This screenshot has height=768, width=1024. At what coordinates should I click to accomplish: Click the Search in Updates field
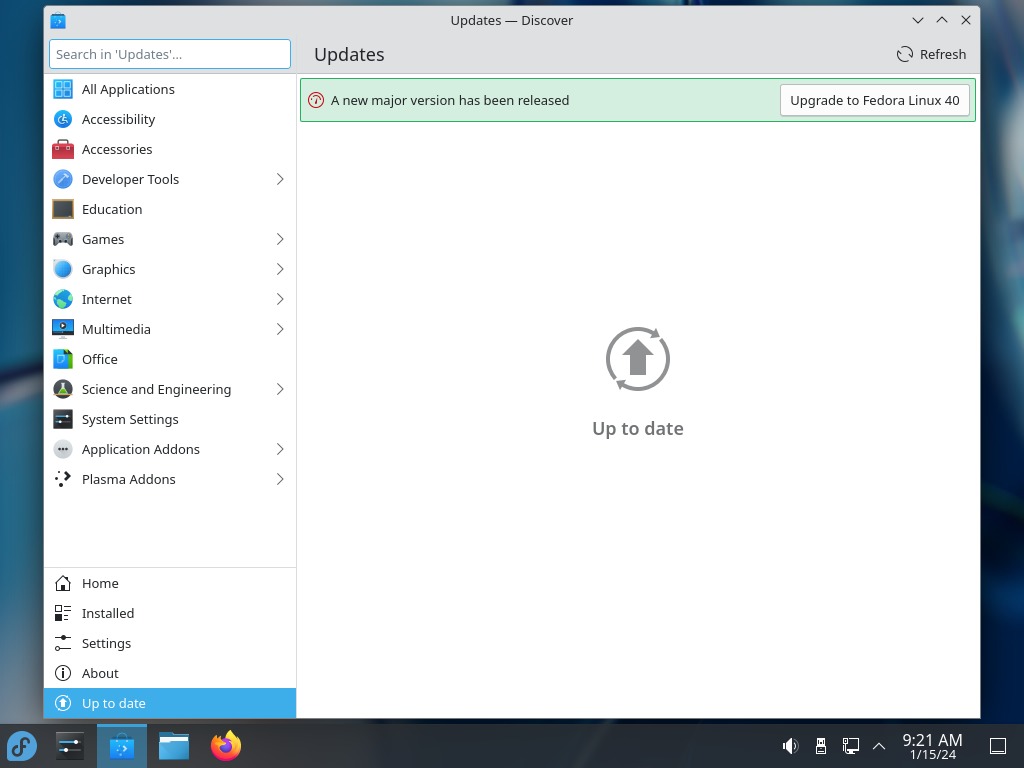(170, 54)
